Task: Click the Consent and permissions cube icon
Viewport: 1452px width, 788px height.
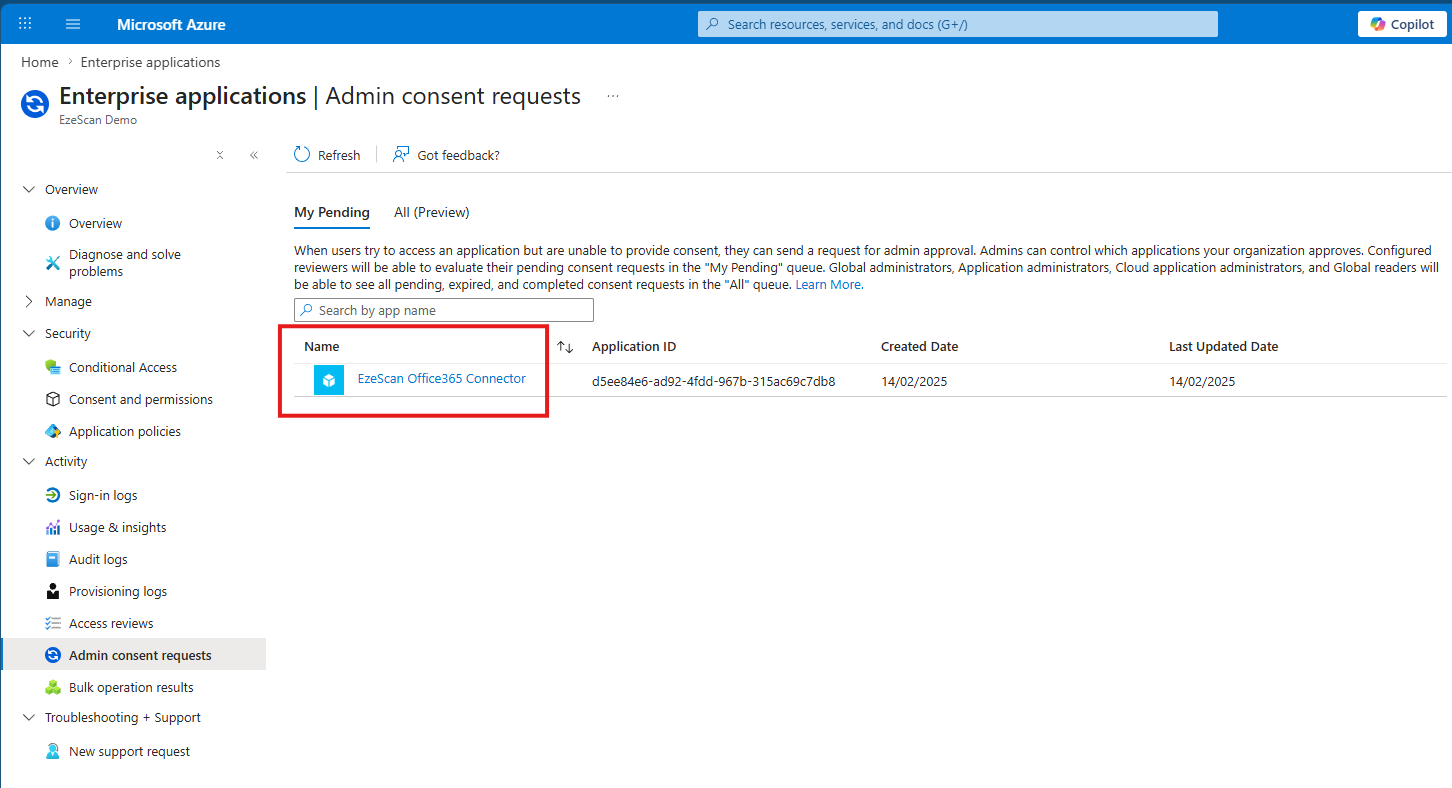Action: (x=53, y=399)
